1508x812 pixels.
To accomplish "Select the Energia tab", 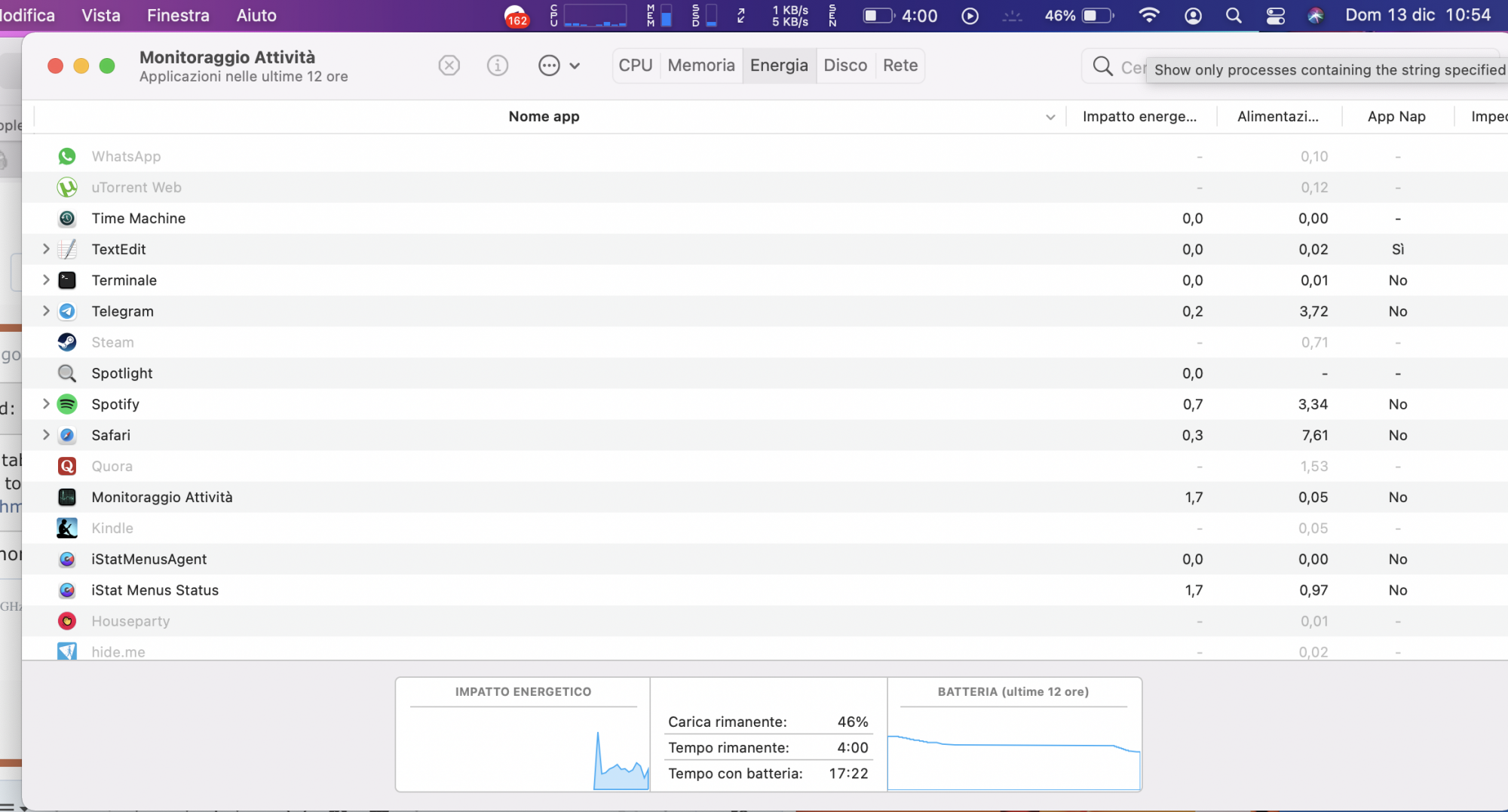I will pos(779,66).
